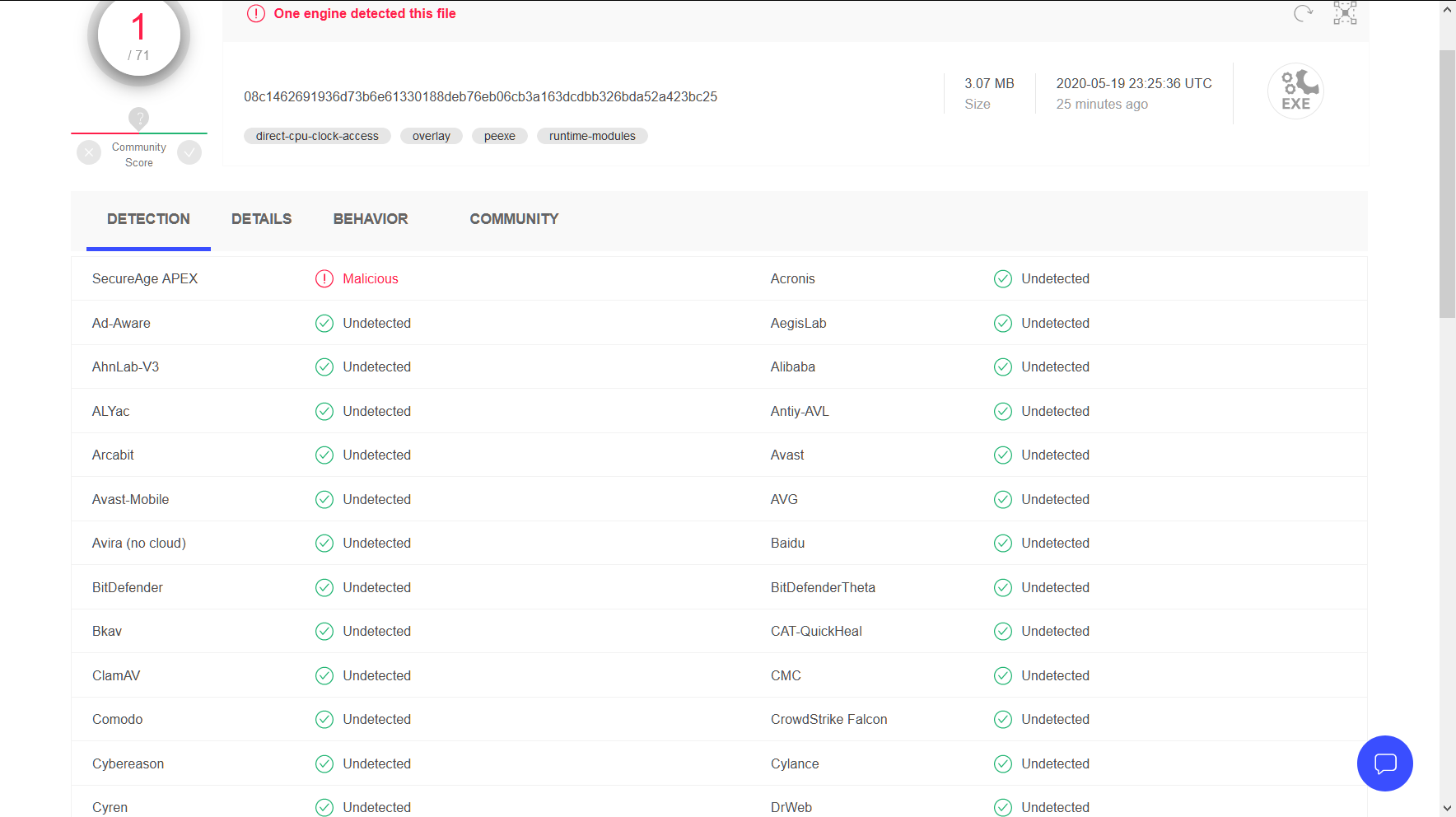
Task: Click the Malicious result text
Action: coord(371,279)
